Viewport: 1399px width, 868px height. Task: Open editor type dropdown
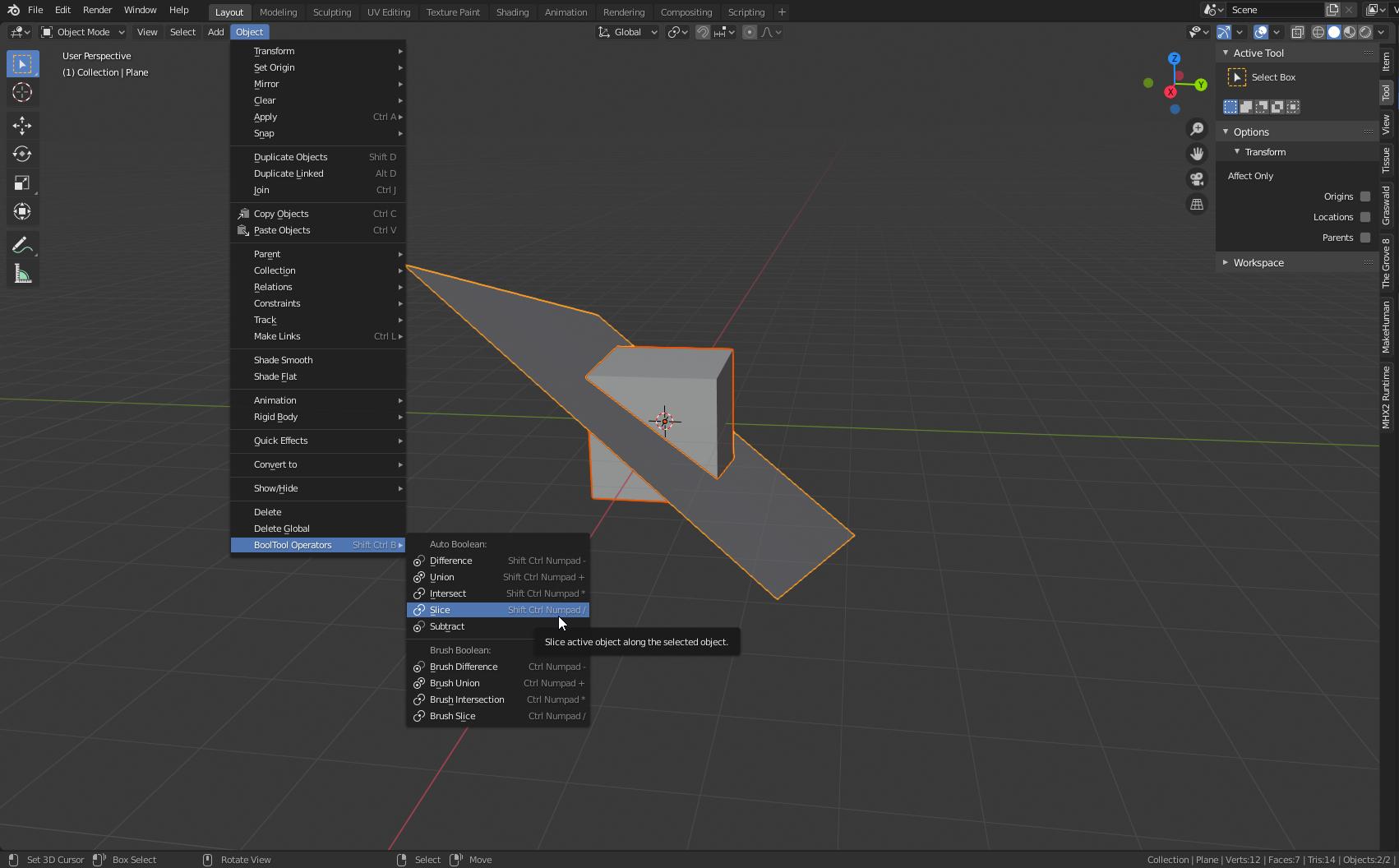point(20,32)
